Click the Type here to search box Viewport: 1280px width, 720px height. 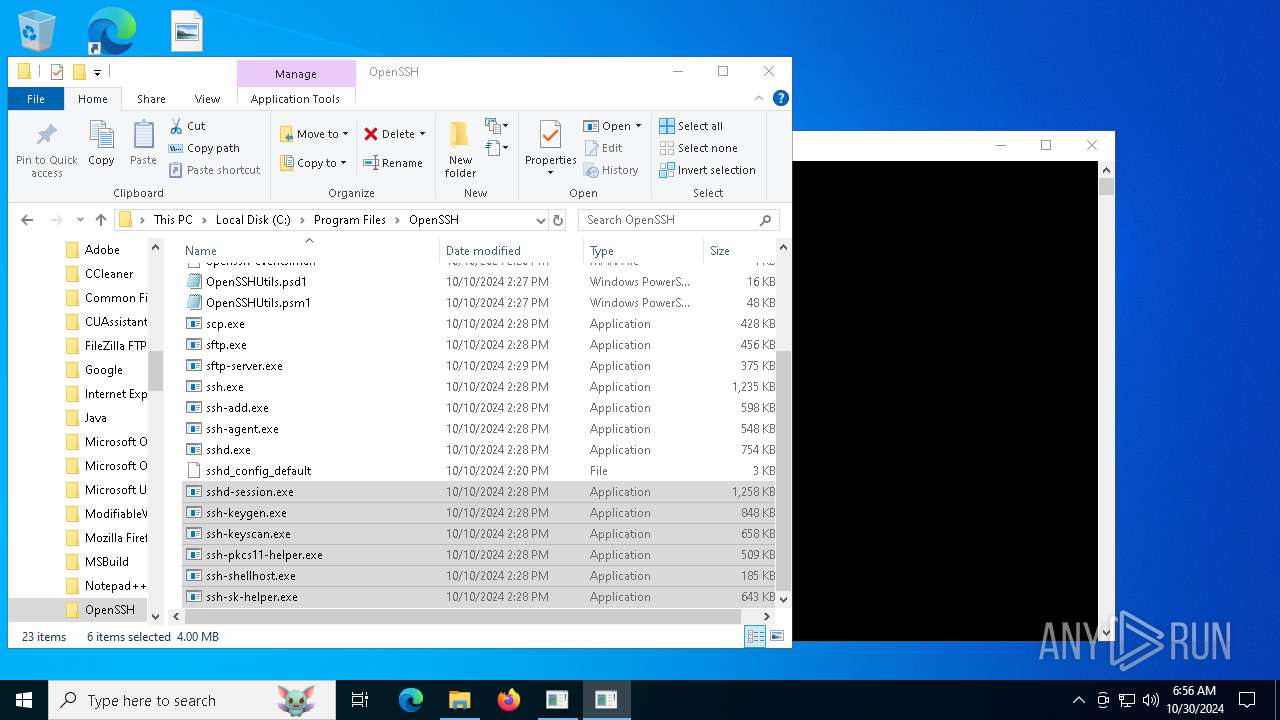(192, 700)
